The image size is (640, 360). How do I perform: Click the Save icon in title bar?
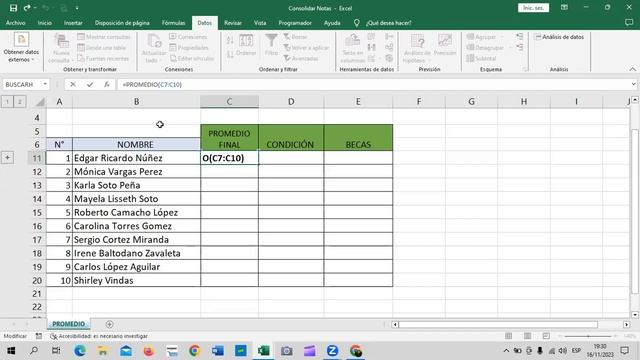pos(13,8)
